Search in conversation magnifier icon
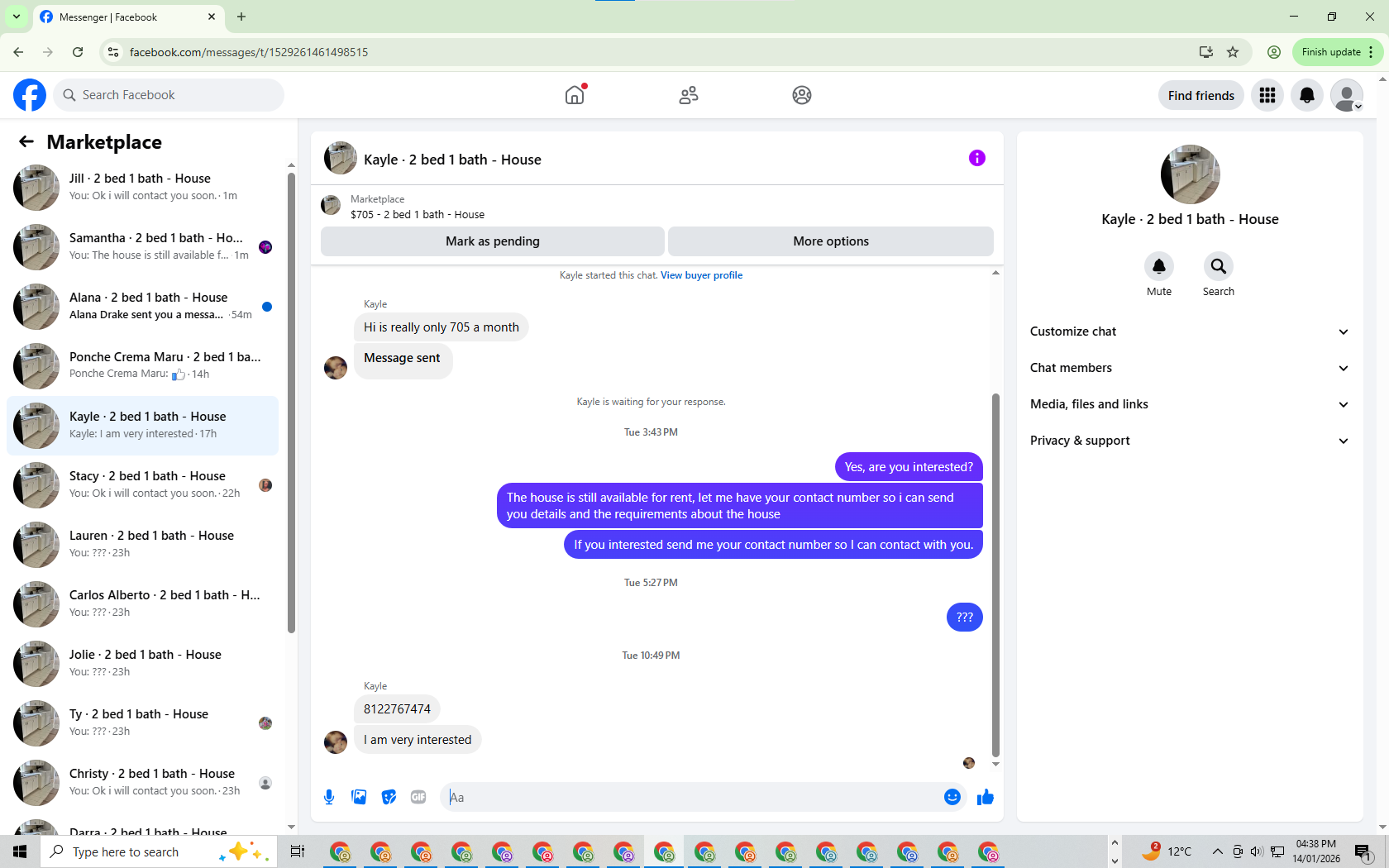The image size is (1389, 868). 1219,266
